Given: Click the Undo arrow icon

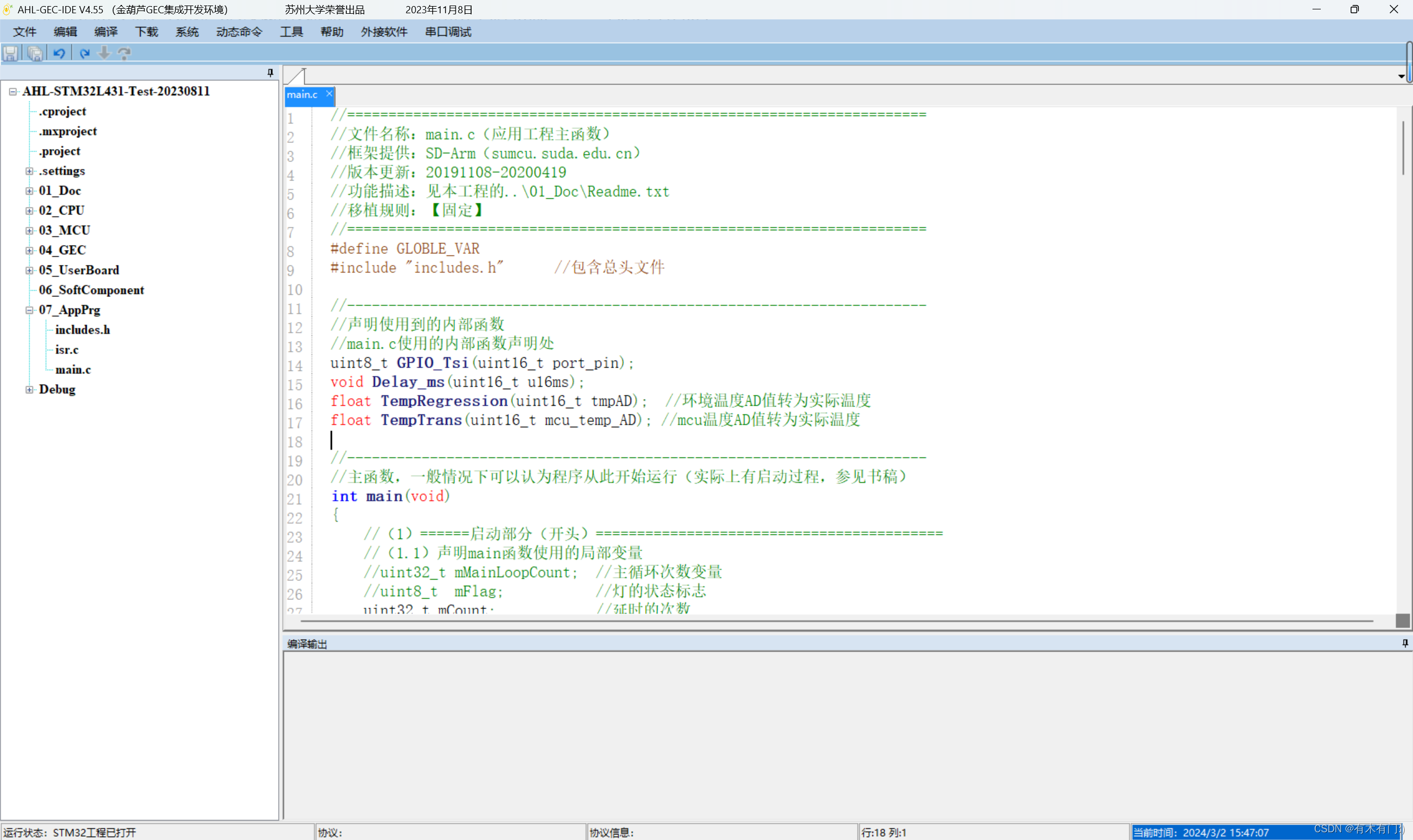Looking at the screenshot, I should (x=60, y=53).
